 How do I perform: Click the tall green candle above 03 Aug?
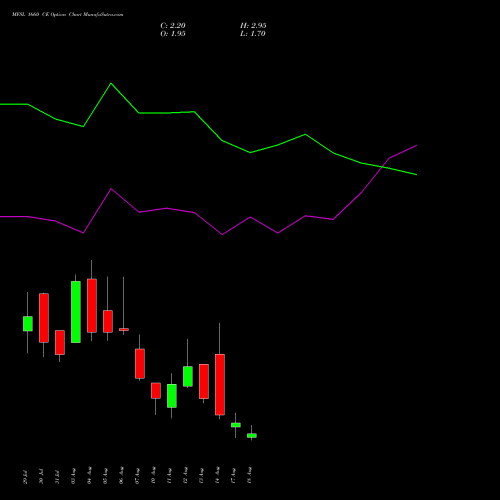tap(76, 312)
